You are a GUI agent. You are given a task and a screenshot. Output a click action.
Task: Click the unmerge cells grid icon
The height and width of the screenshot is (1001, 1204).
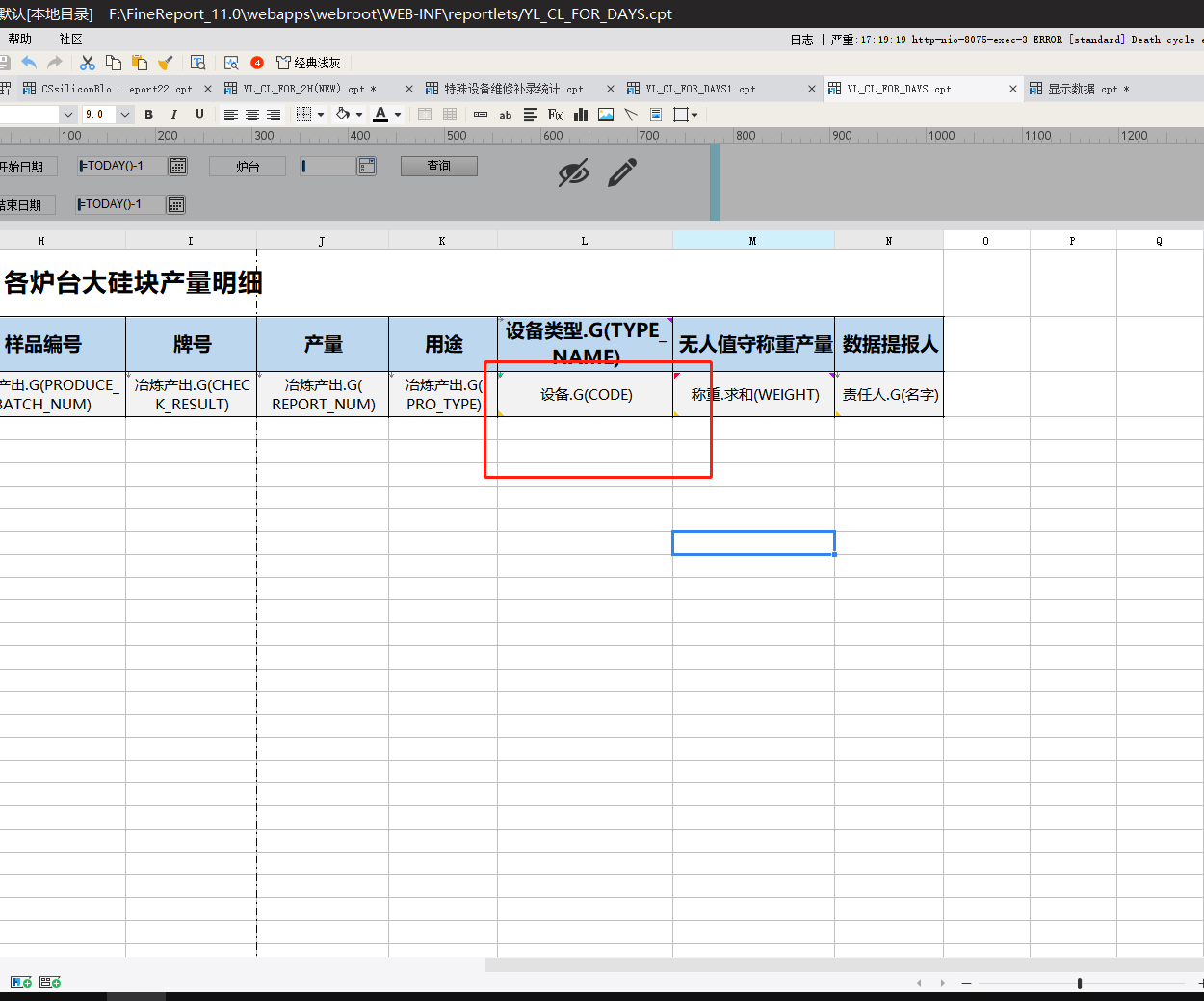pyautogui.click(x=450, y=115)
